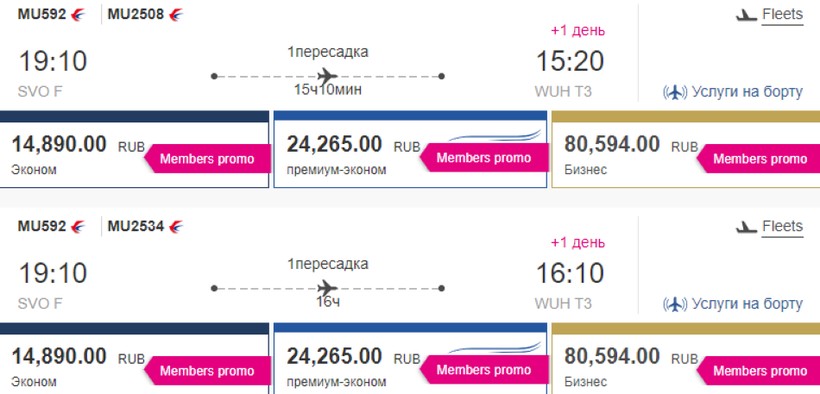Click Members promo tag on second Бизнес fare
Screen dimensions: 820x394
pos(758,370)
